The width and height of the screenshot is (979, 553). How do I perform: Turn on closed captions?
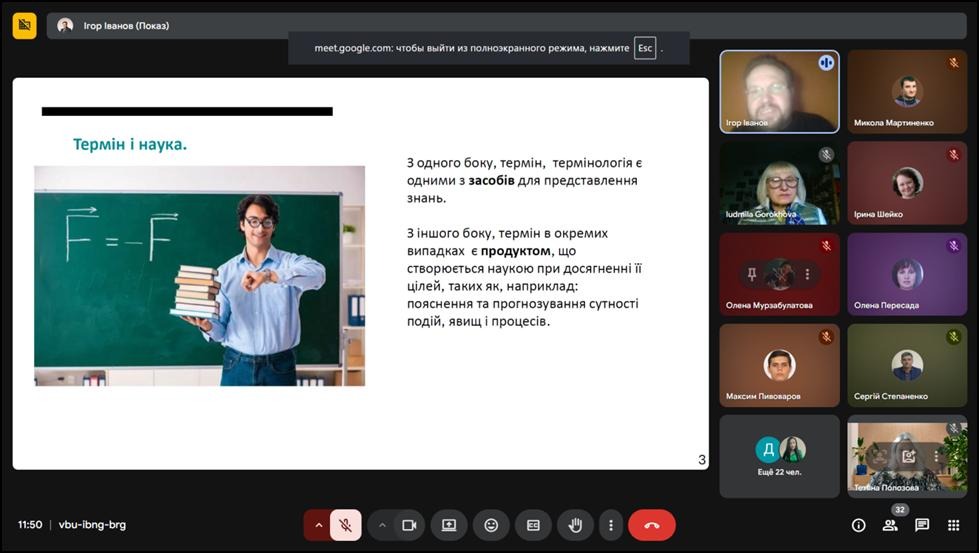coord(533,525)
